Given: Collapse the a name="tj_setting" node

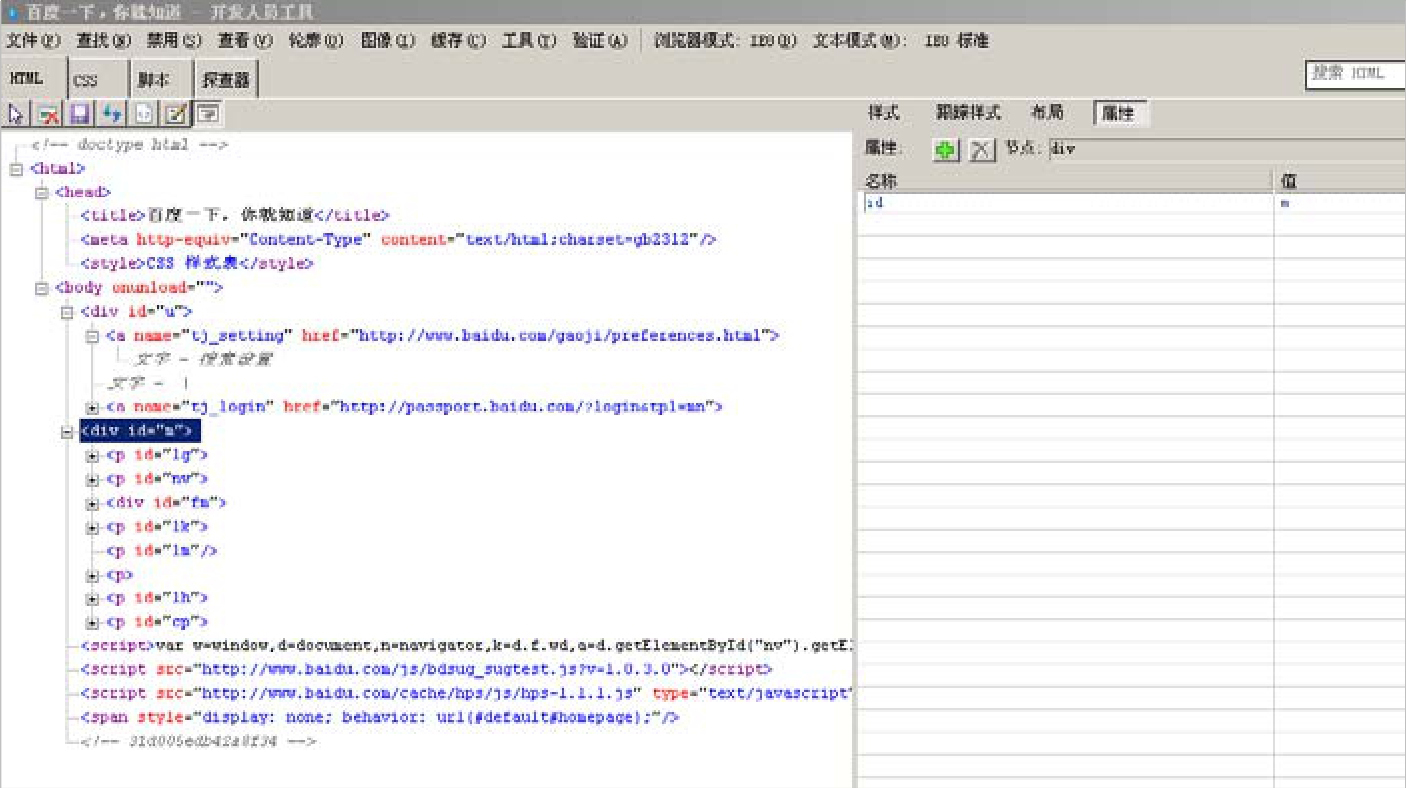Looking at the screenshot, I should pos(92,336).
